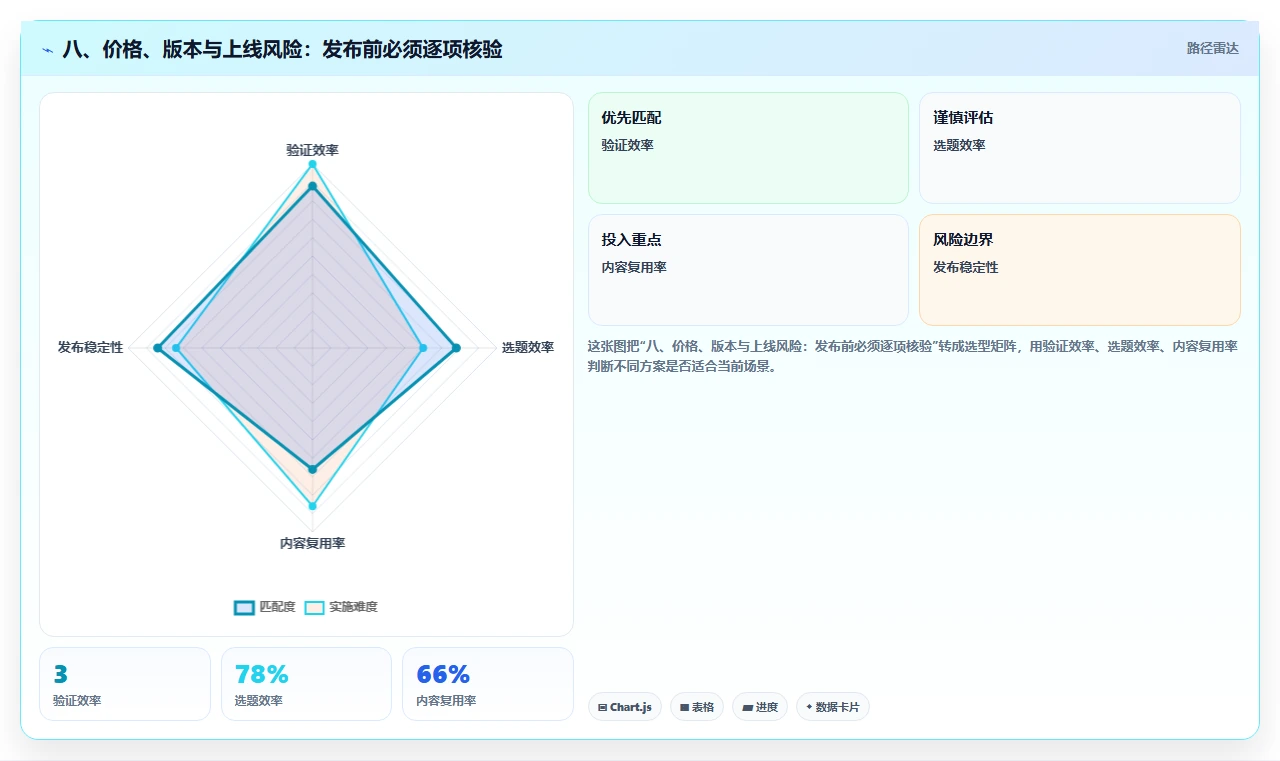Click 内容复用率 text inside 投入重点 card
Screen dimensions: 1280x761
[x=634, y=268]
